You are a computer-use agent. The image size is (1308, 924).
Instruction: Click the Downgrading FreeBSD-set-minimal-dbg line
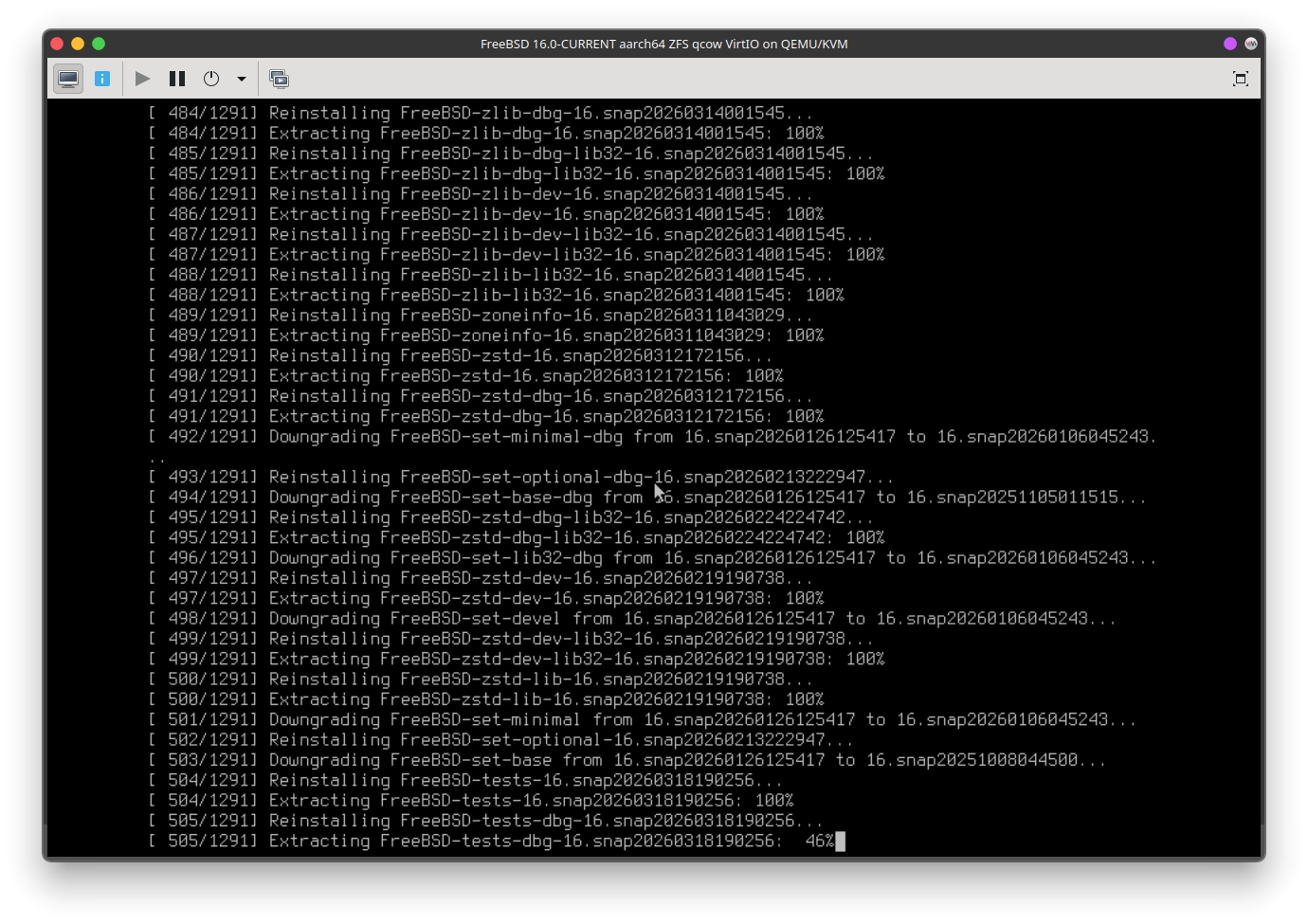tap(654, 437)
